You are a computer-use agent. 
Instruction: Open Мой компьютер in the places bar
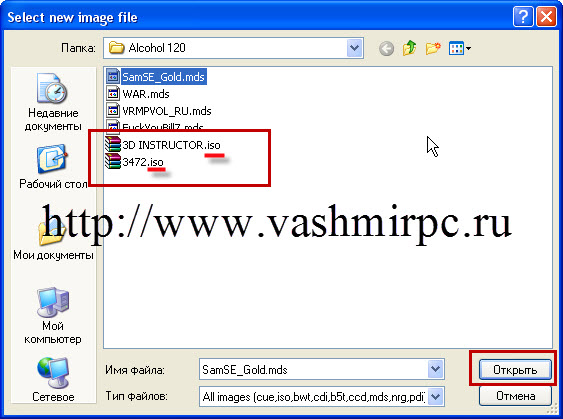click(x=53, y=316)
